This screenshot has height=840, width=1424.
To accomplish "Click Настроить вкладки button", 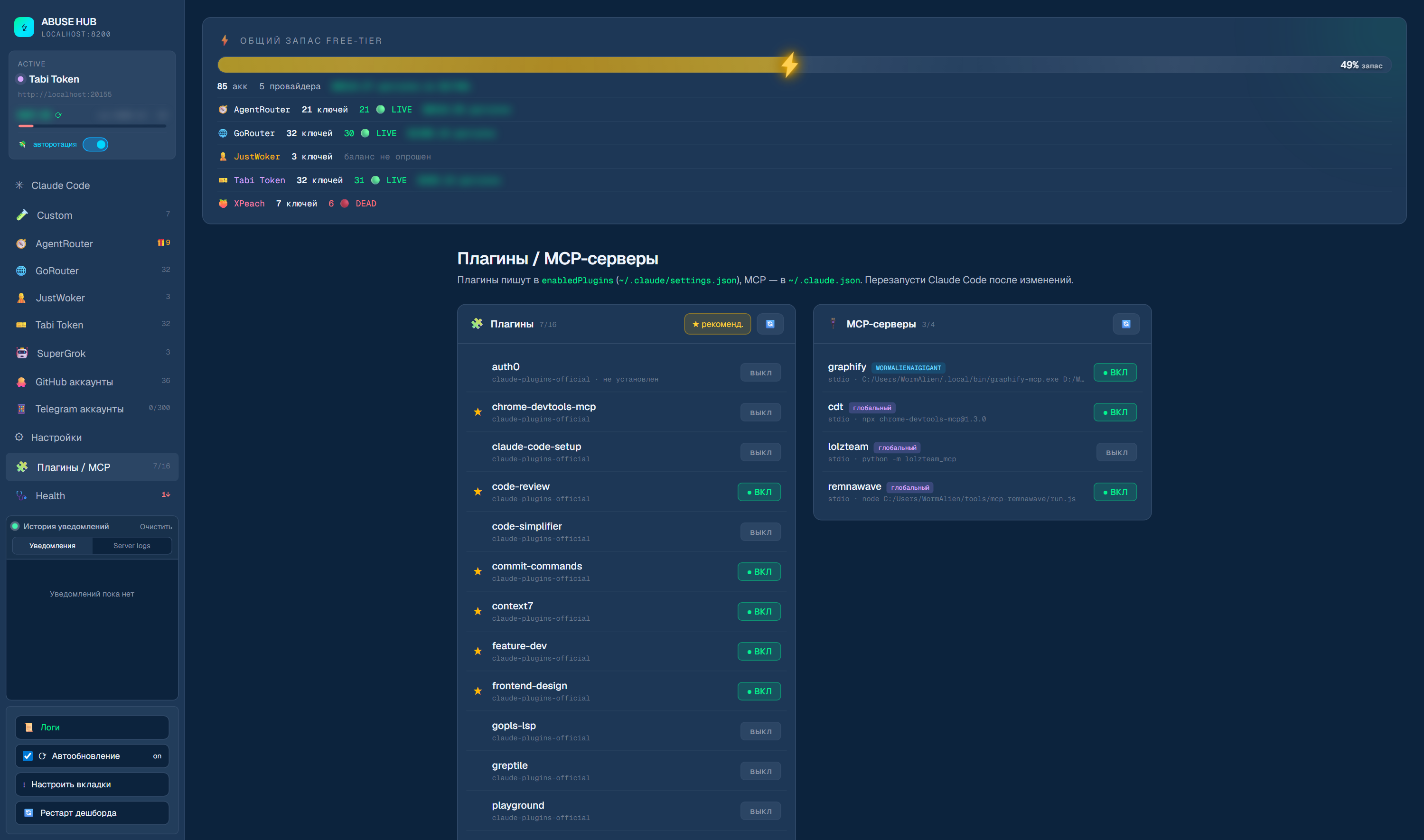I will point(92,784).
